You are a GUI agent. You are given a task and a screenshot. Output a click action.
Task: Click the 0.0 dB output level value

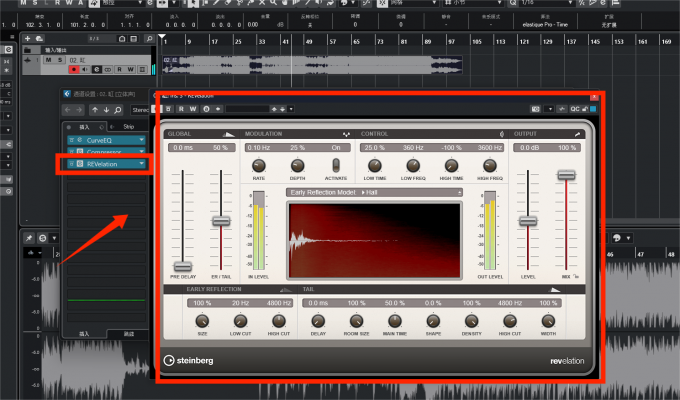[528, 148]
